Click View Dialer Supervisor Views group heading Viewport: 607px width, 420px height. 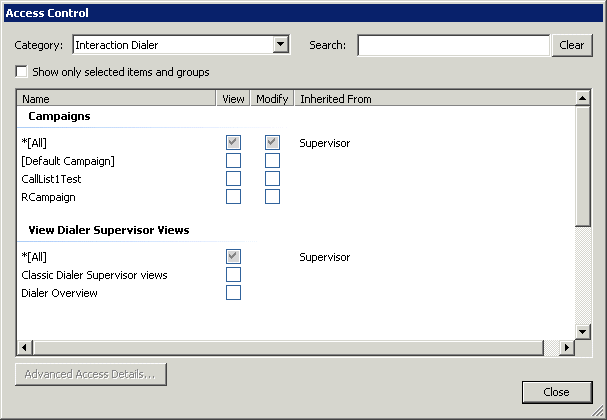click(109, 230)
